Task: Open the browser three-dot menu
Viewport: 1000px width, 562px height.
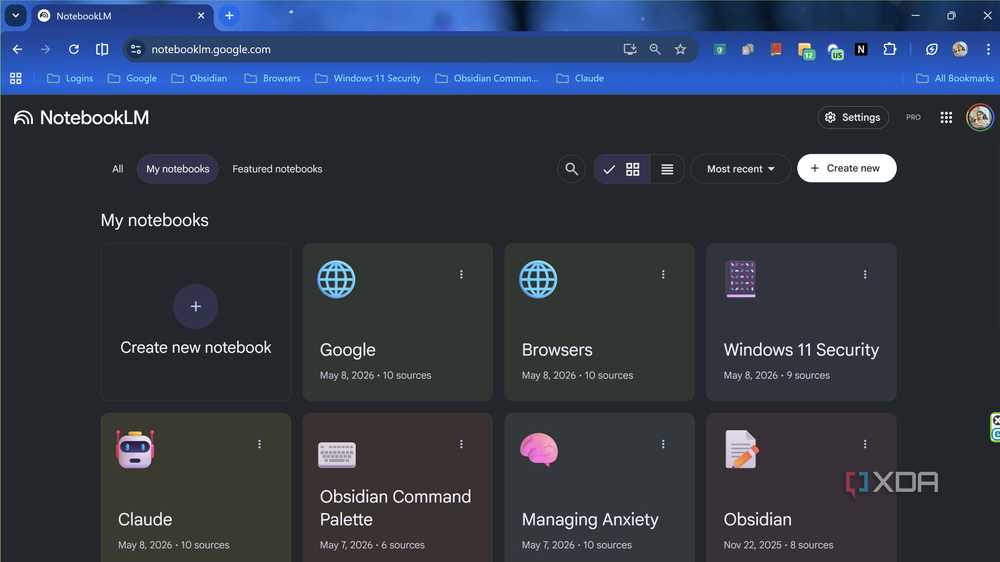Action: (988, 49)
